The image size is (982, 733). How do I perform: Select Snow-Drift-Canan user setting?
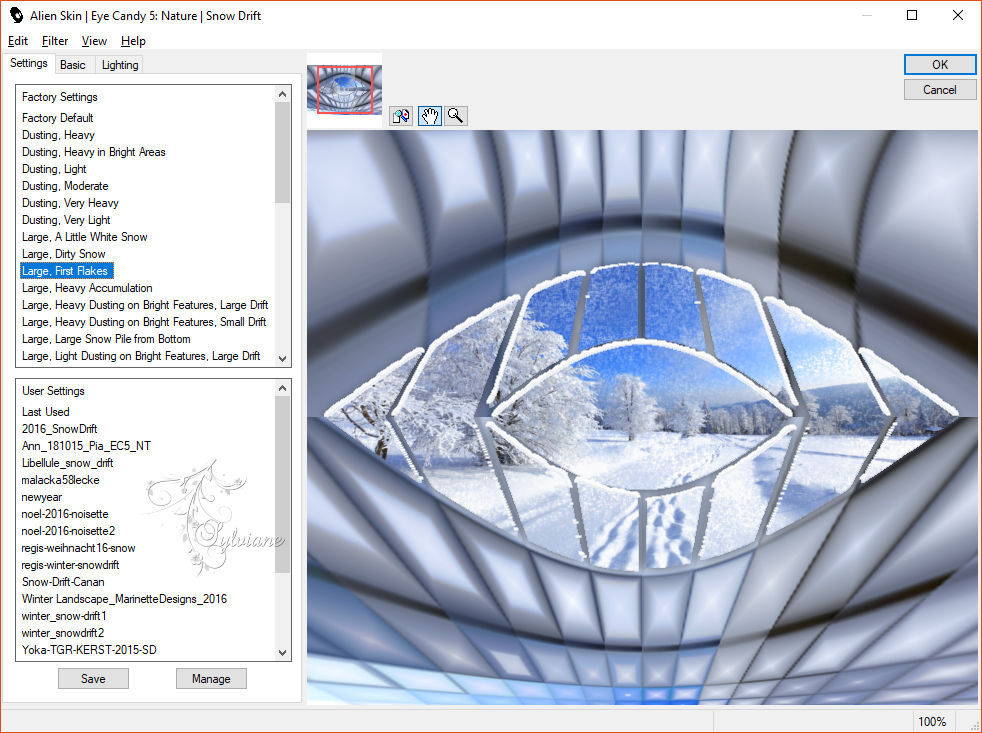tap(63, 581)
